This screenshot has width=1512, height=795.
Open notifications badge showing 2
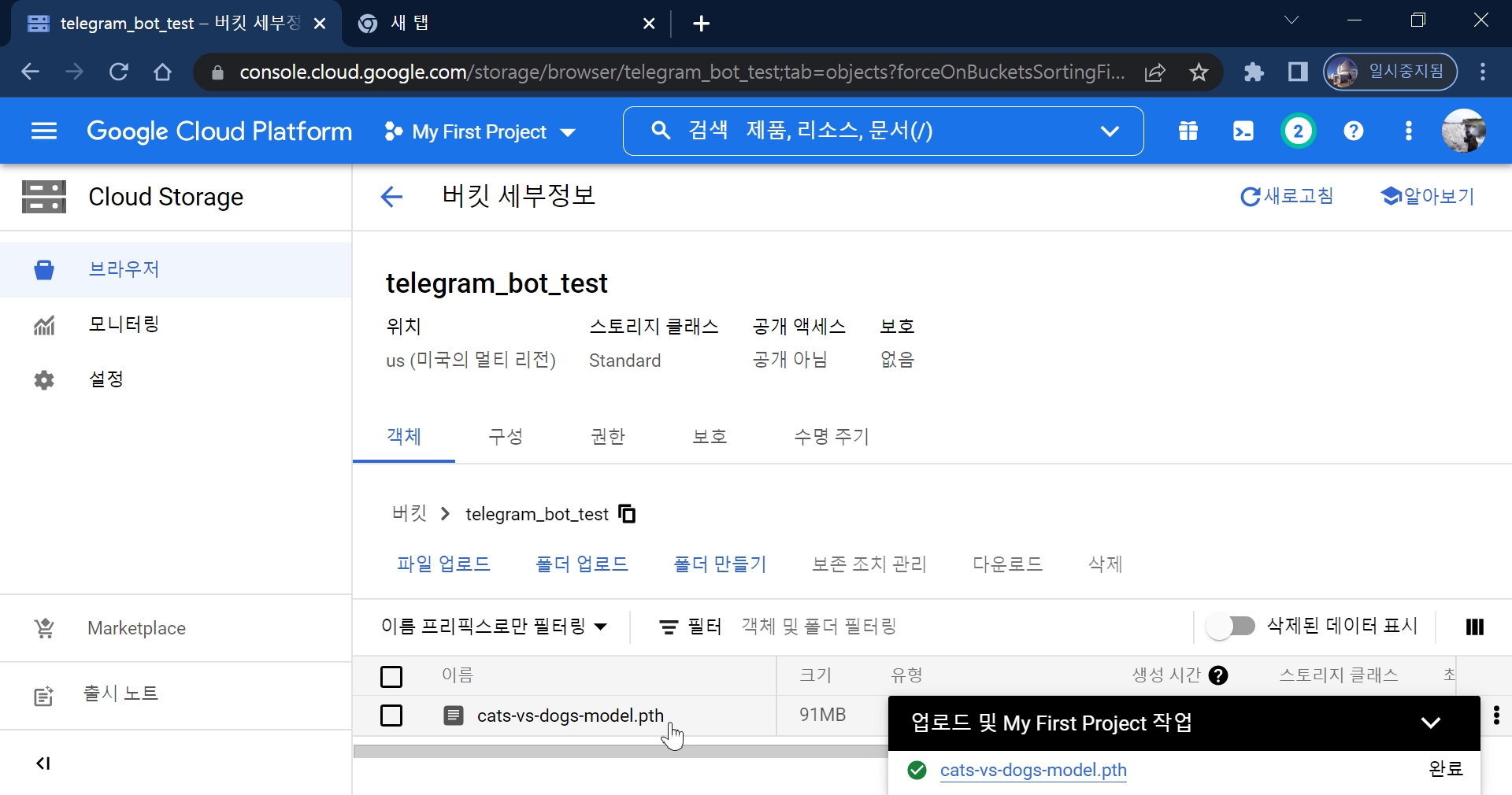pos(1299,131)
